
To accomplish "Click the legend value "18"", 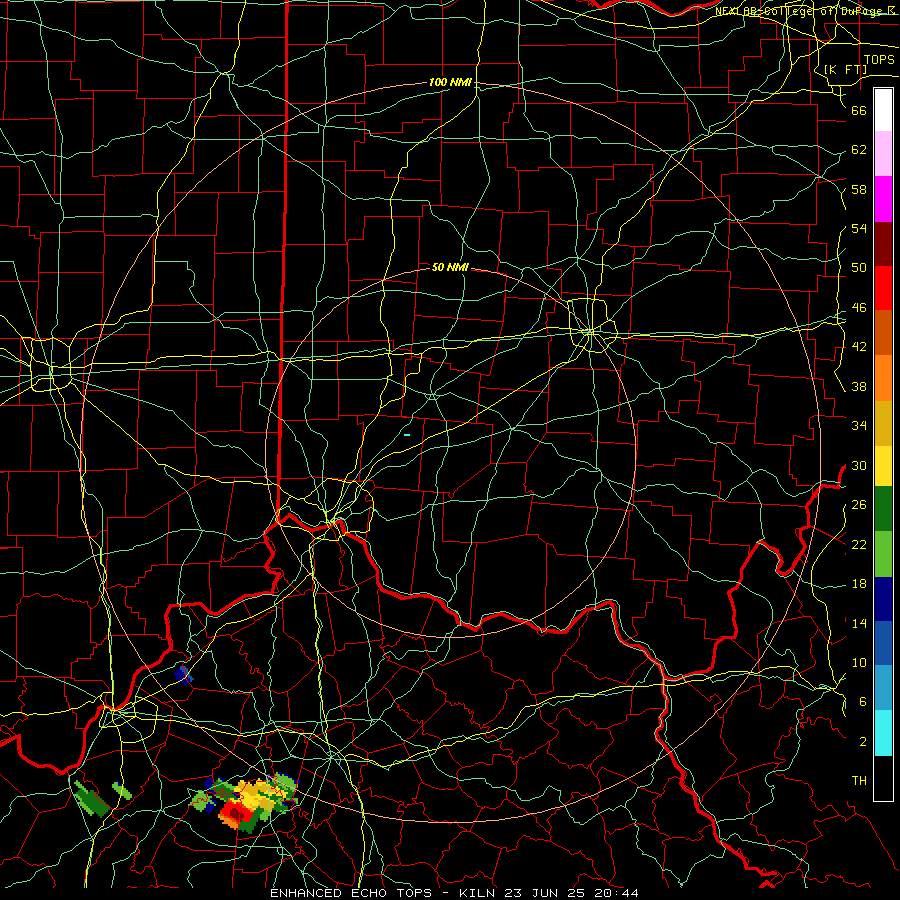I will (859, 584).
